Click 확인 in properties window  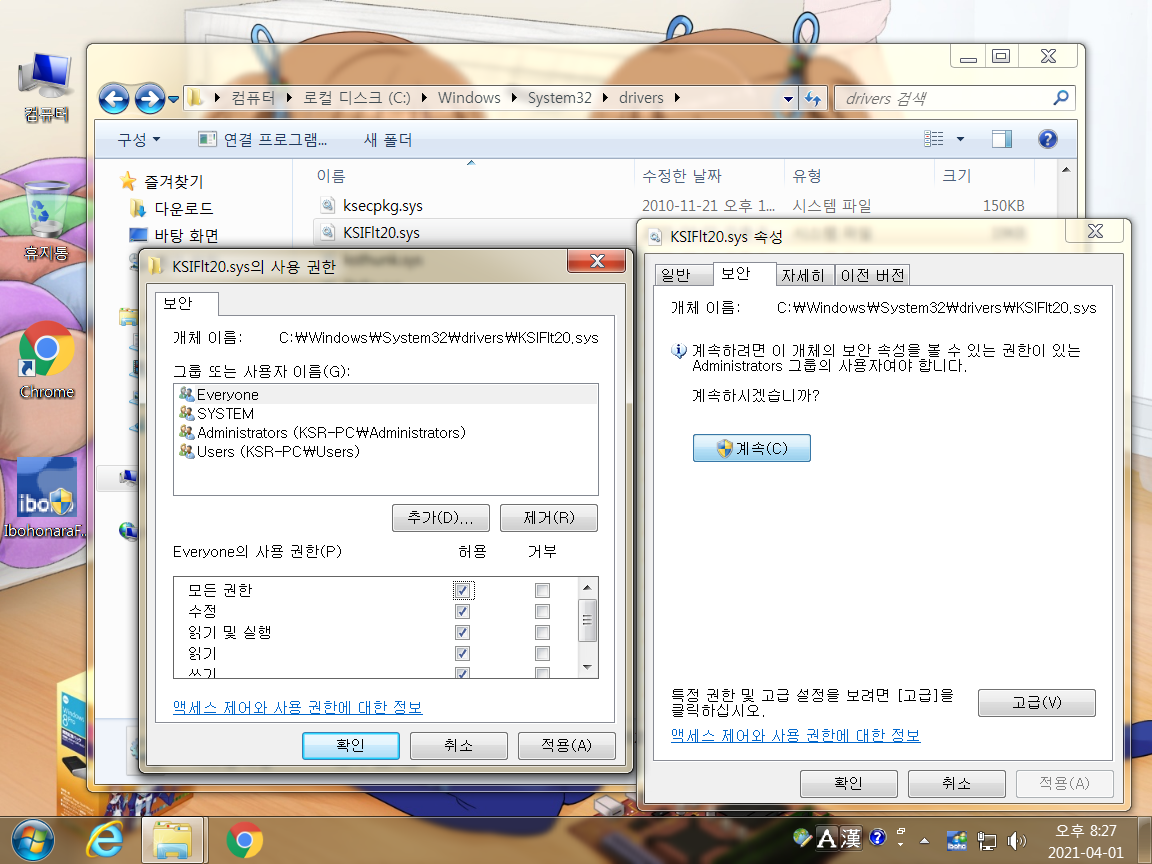(x=849, y=783)
